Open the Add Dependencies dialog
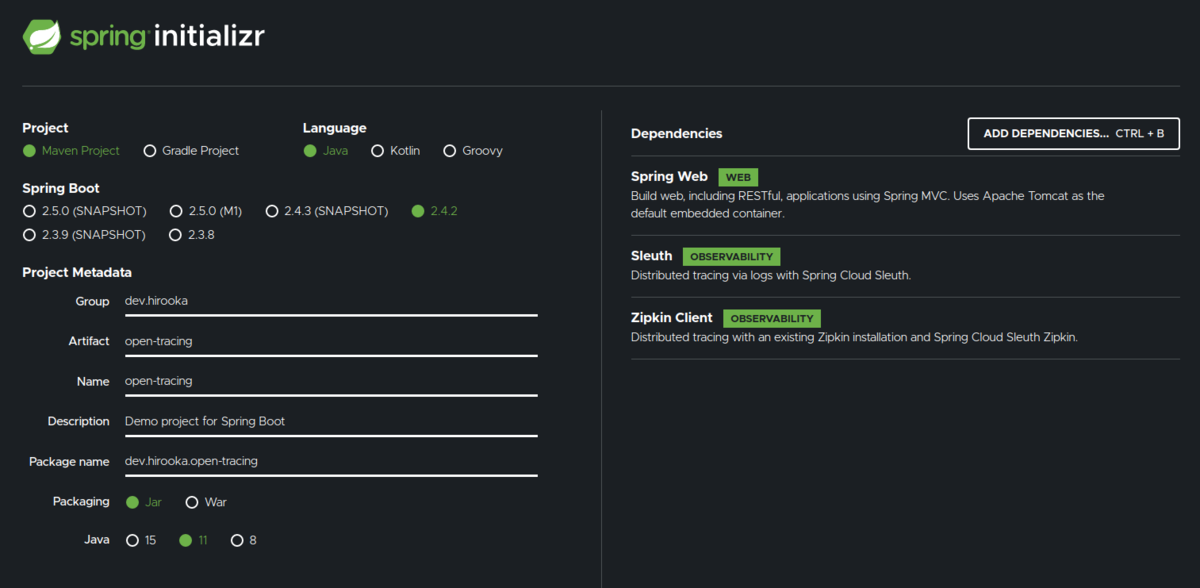 1073,133
